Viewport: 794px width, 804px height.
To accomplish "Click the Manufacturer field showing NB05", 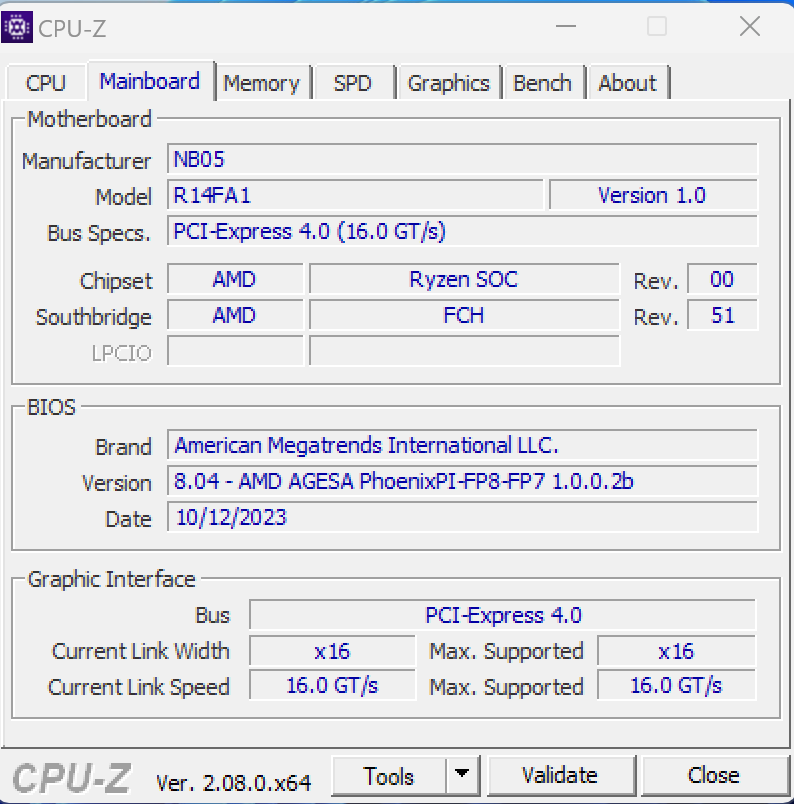I will (x=462, y=160).
